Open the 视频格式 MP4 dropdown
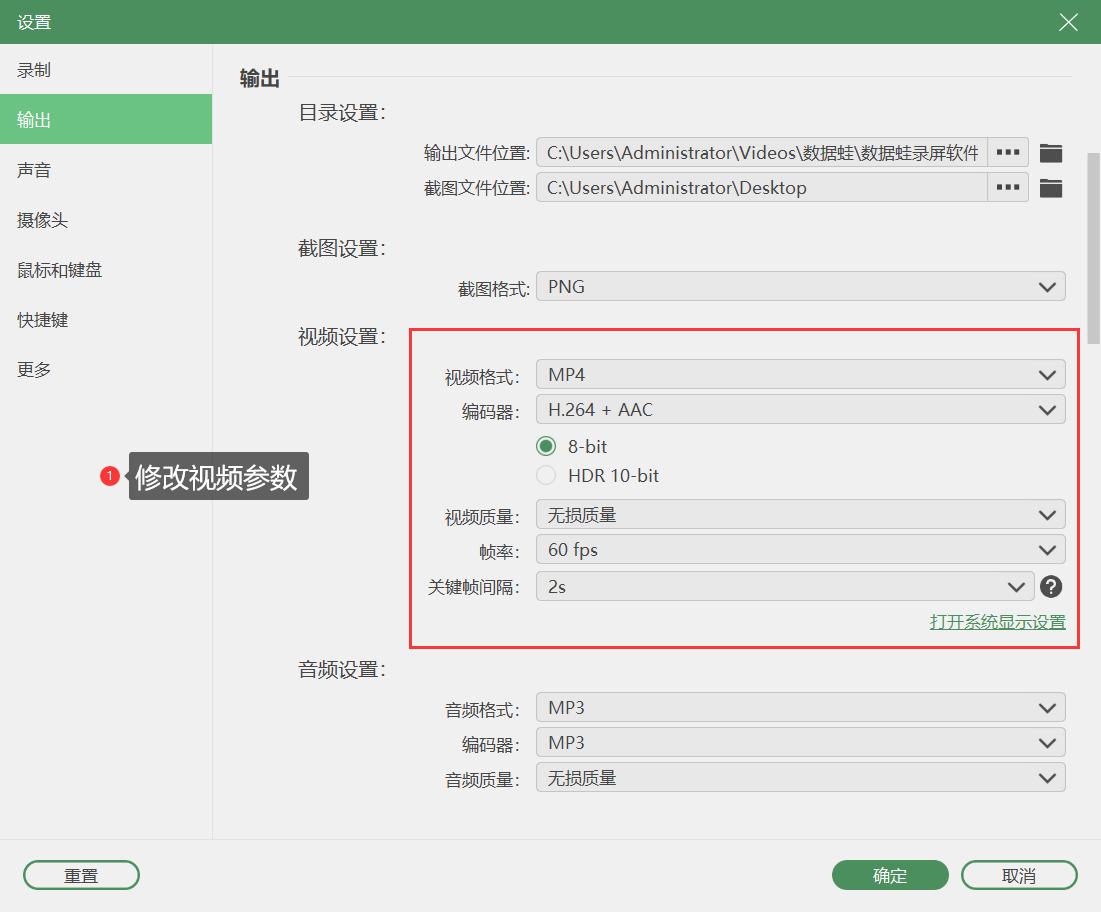Image resolution: width=1101 pixels, height=912 pixels. 800,374
